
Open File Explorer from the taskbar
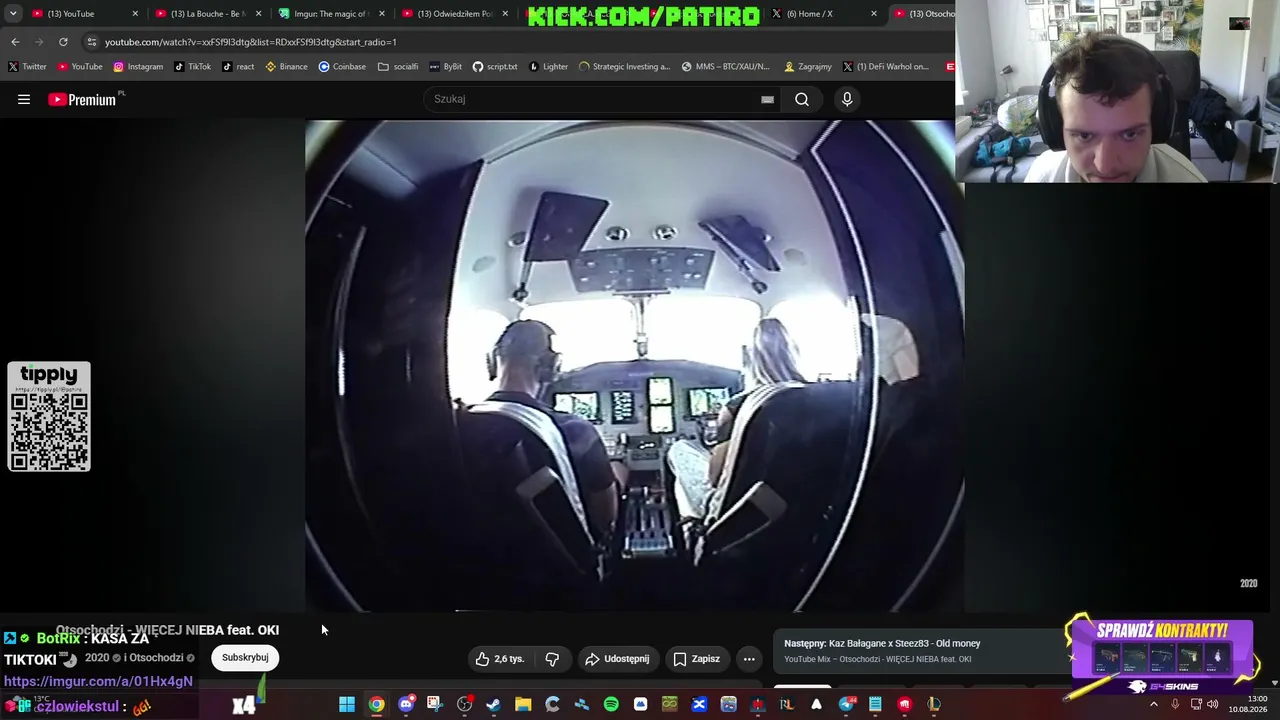pyautogui.click(x=523, y=705)
